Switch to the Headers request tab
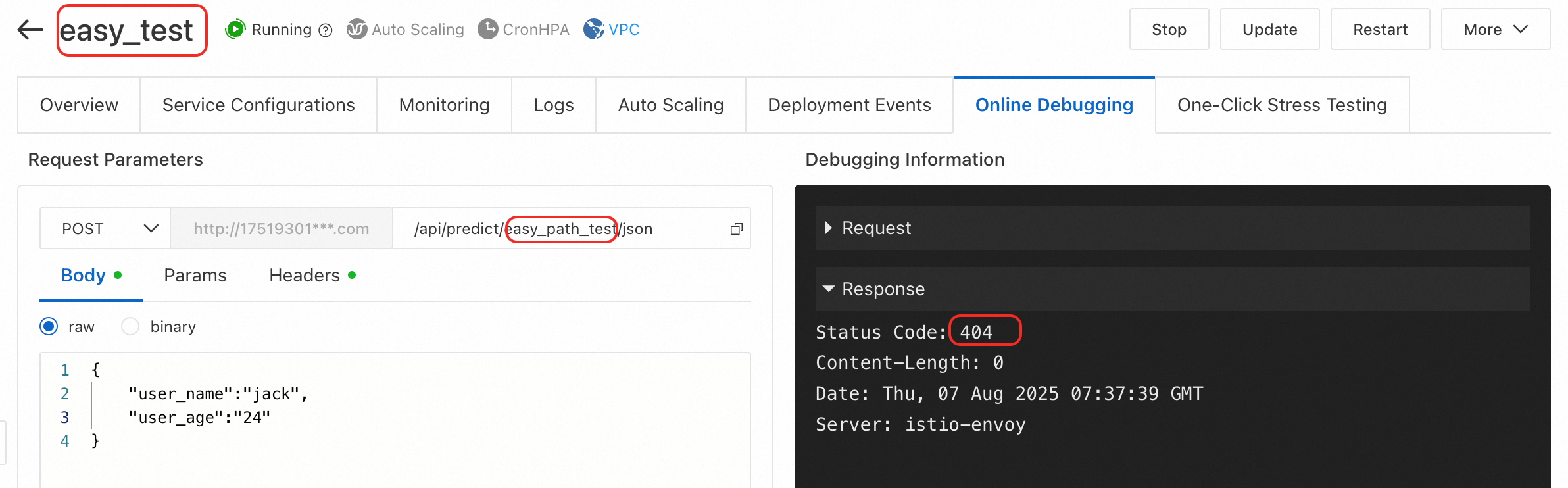Screen dimensions: 1568x488 pos(305,276)
